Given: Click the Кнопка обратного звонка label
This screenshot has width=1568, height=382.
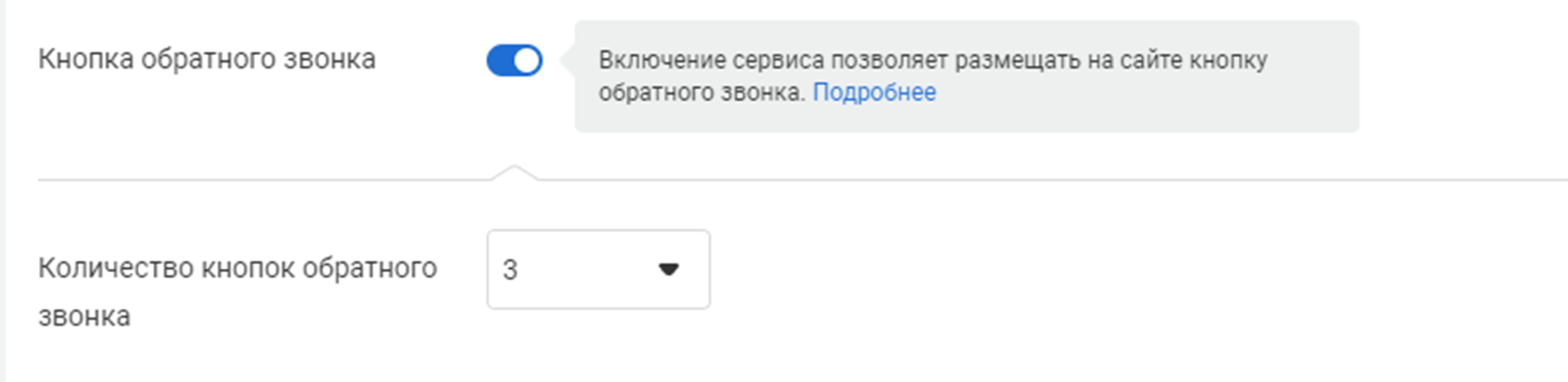Looking at the screenshot, I should pyautogui.click(x=207, y=59).
